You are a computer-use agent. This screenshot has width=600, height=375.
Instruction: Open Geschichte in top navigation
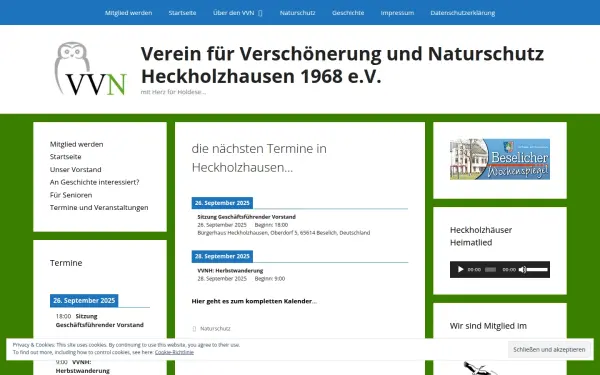348,13
